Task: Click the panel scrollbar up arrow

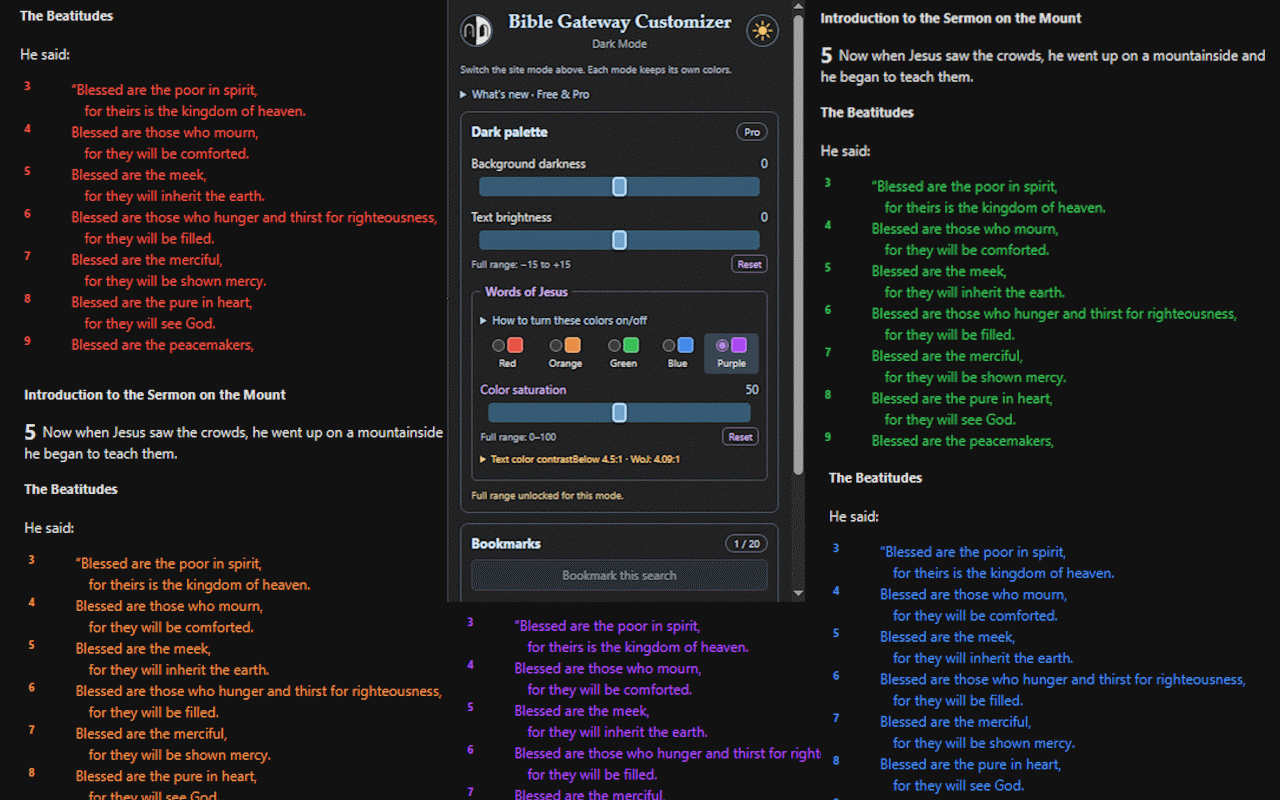Action: pos(798,7)
